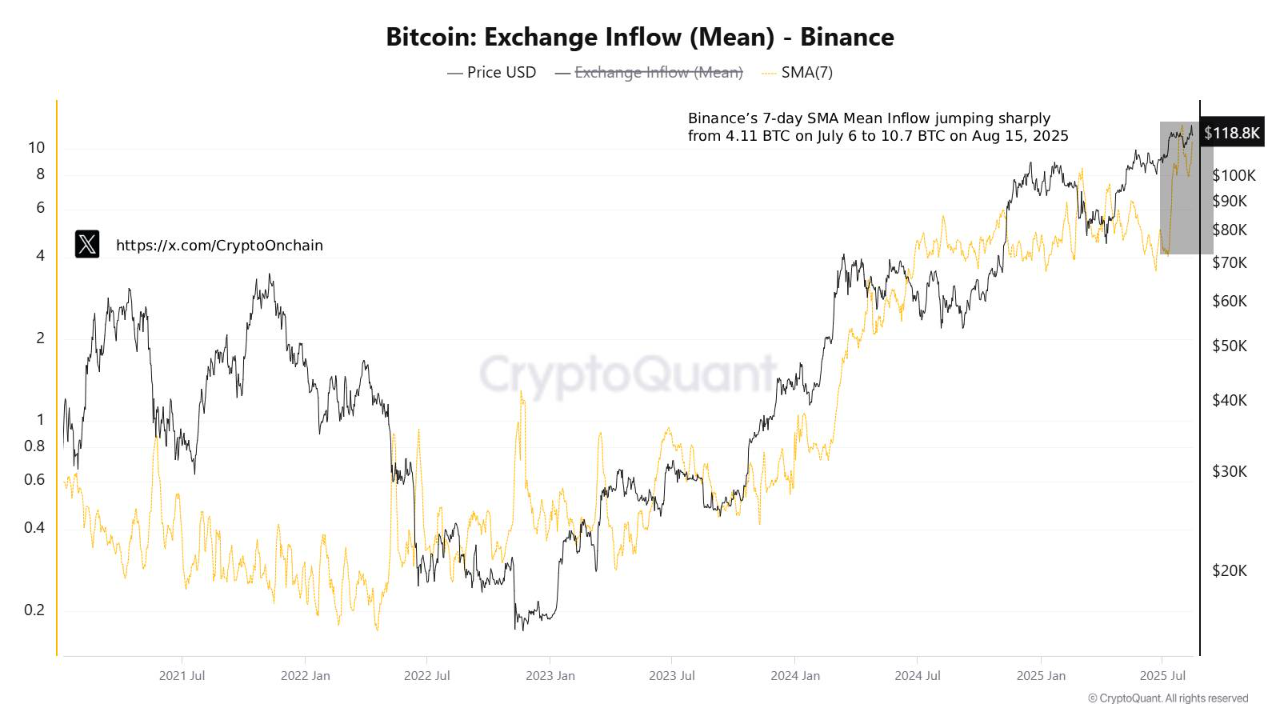The width and height of the screenshot is (1280, 720).
Task: Select the 2023 Jan x-axis label
Action: pos(550,676)
